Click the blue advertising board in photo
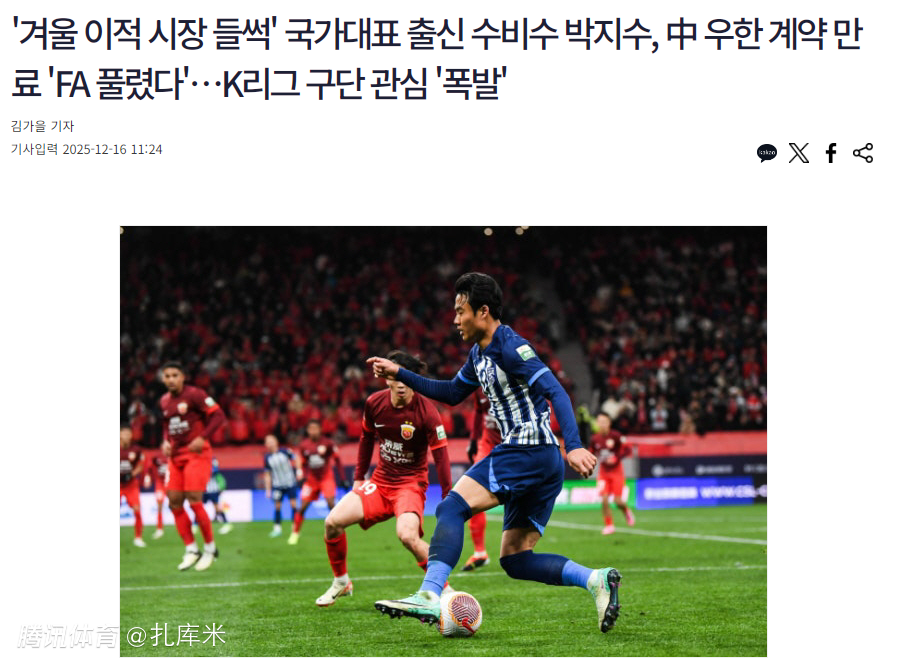The image size is (900, 664). [701, 492]
